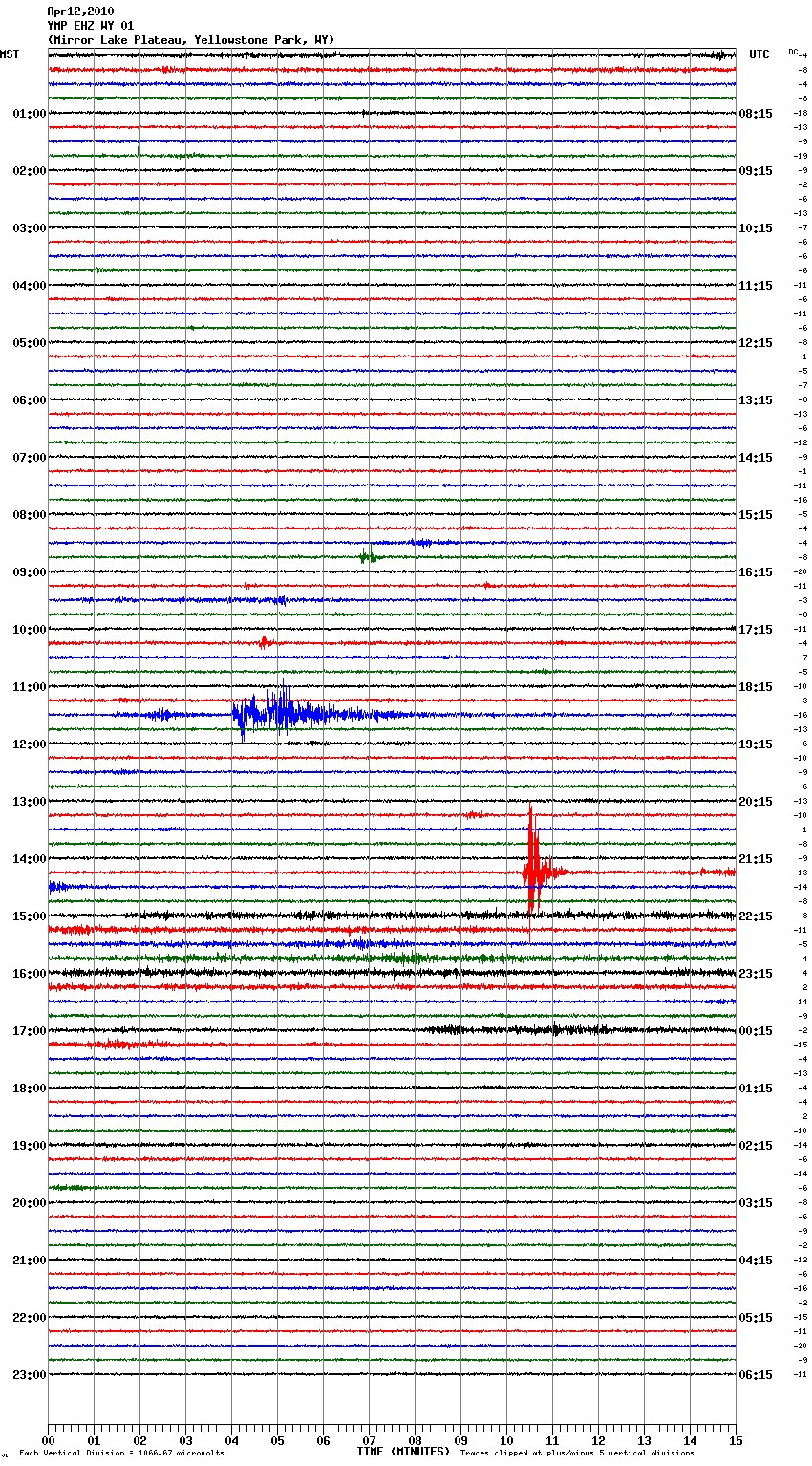This screenshot has height=1466, width=812.
Task: Select the 16:00 MST row label
Action: click(30, 974)
